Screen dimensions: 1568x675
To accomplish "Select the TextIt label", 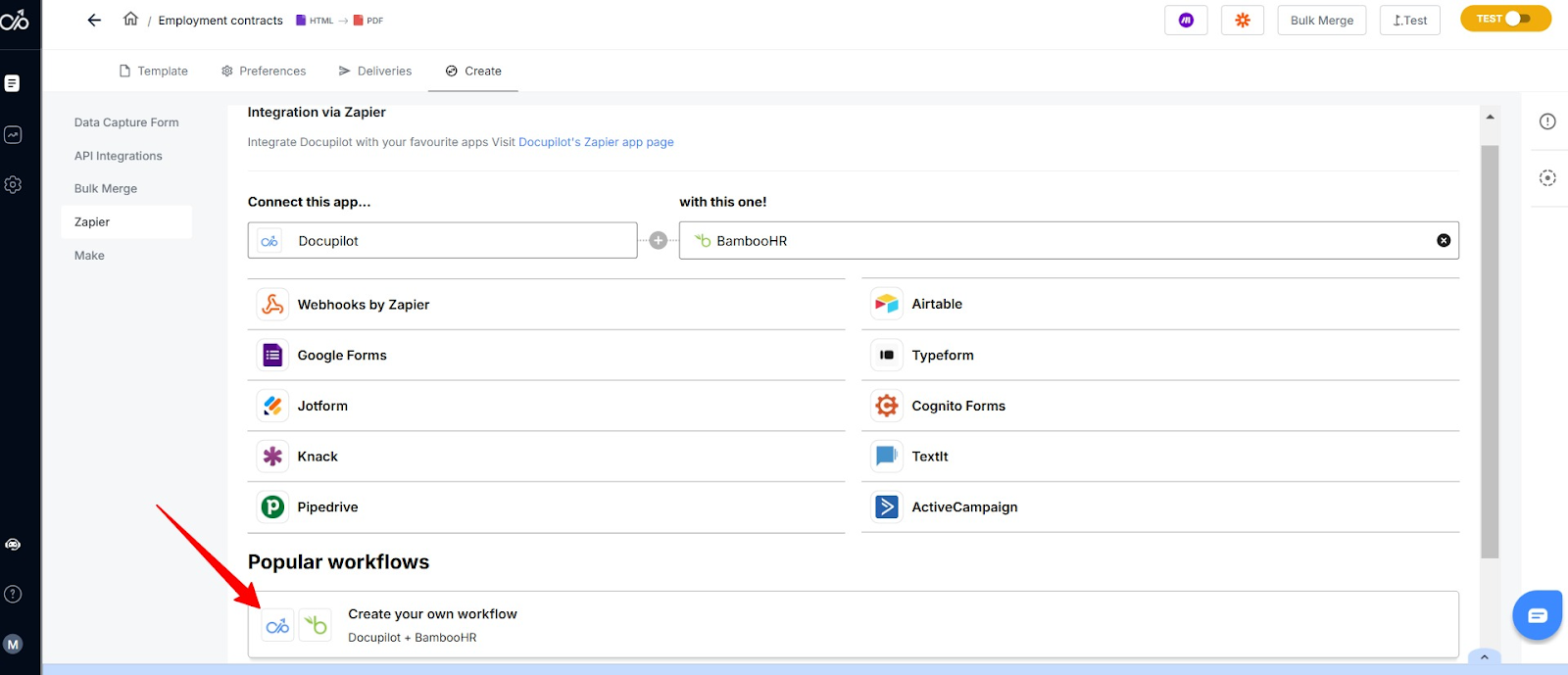I will (x=930, y=456).
